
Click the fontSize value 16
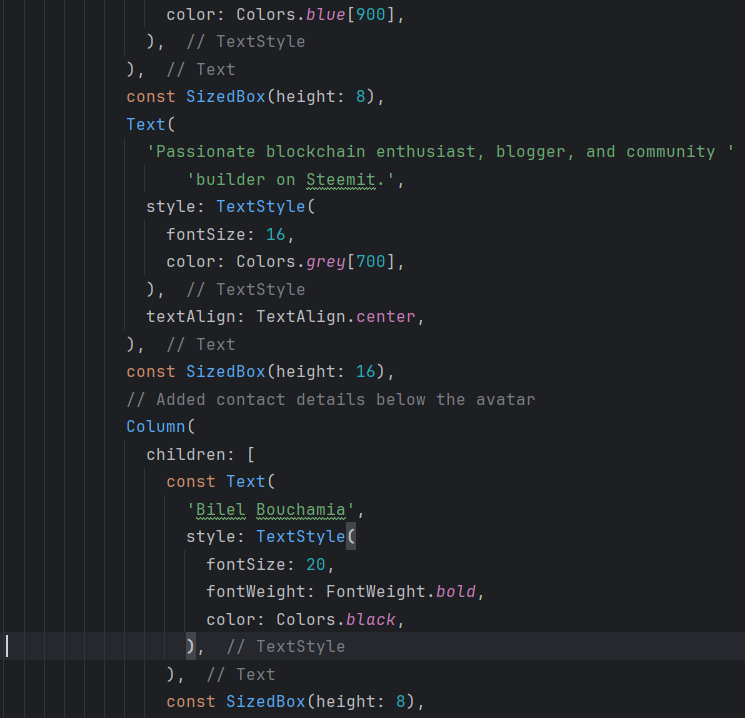coord(276,234)
